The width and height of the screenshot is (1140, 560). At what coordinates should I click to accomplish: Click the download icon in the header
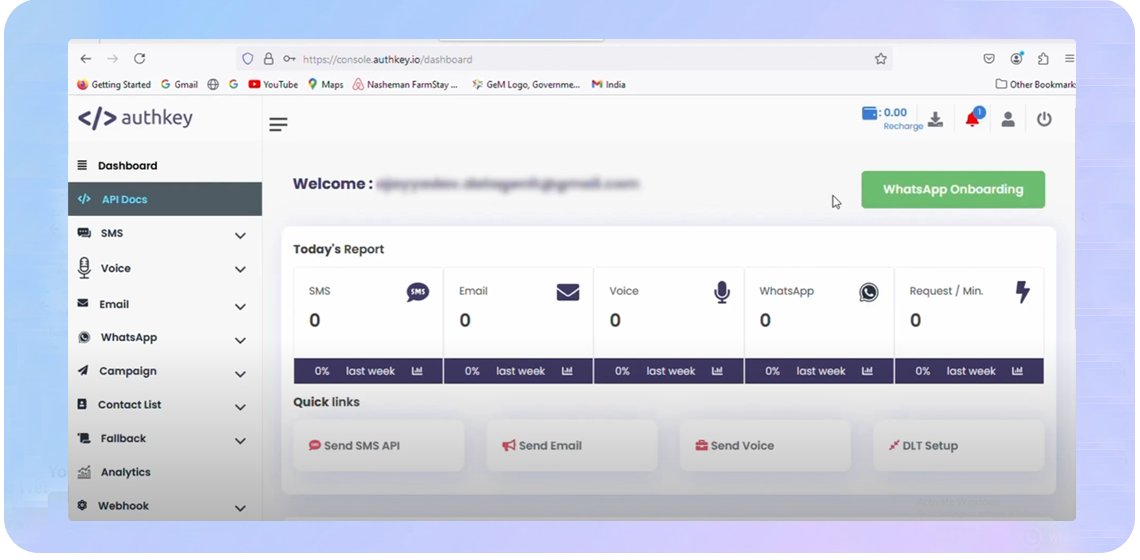click(936, 119)
